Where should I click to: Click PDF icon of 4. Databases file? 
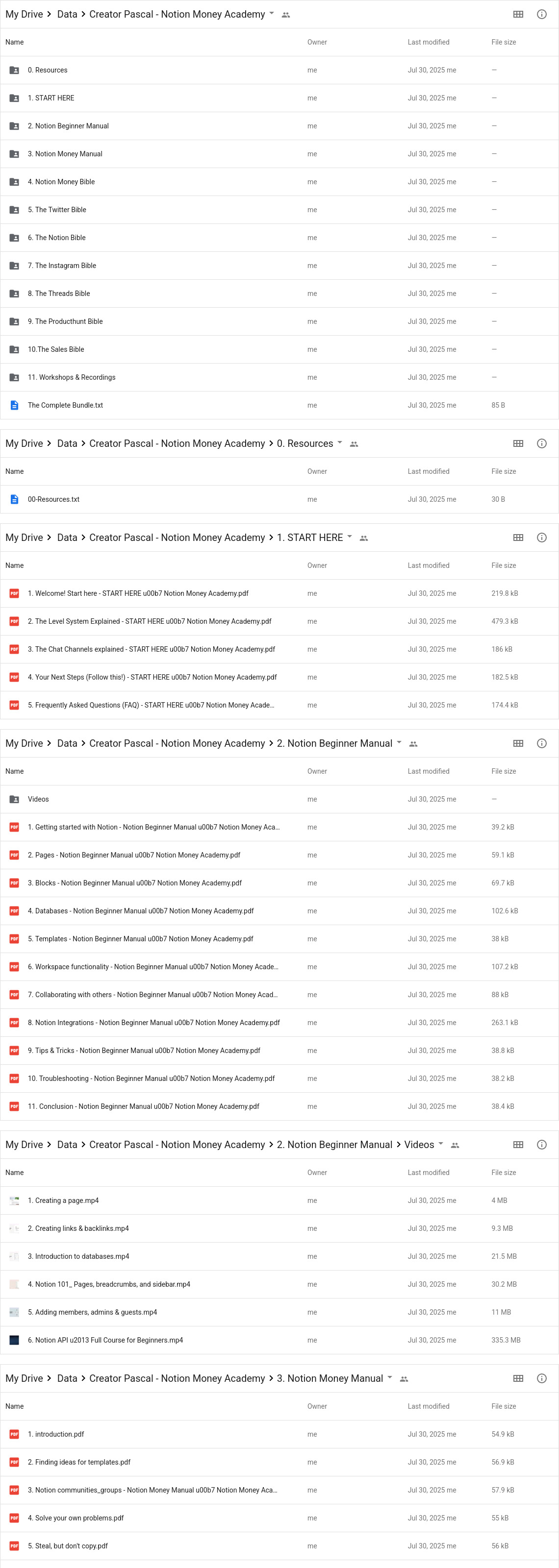14,911
